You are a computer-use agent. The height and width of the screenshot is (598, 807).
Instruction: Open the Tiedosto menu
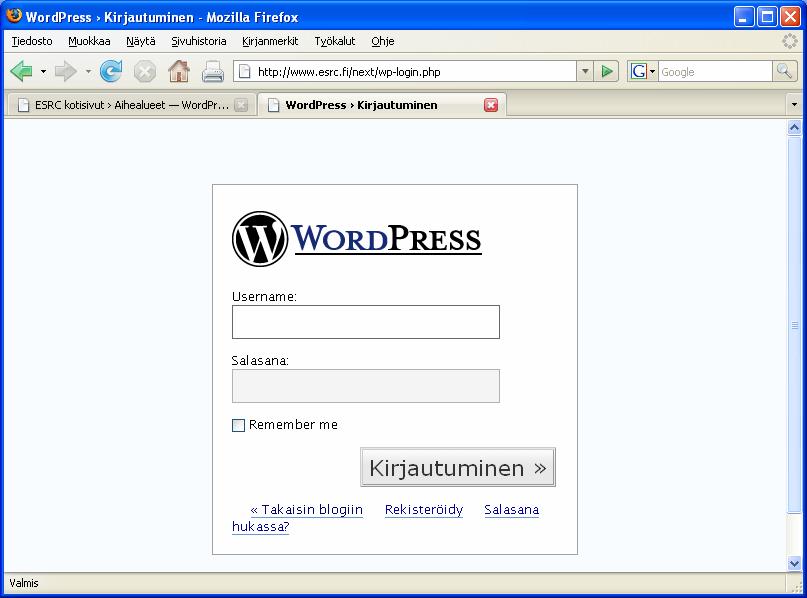32,41
